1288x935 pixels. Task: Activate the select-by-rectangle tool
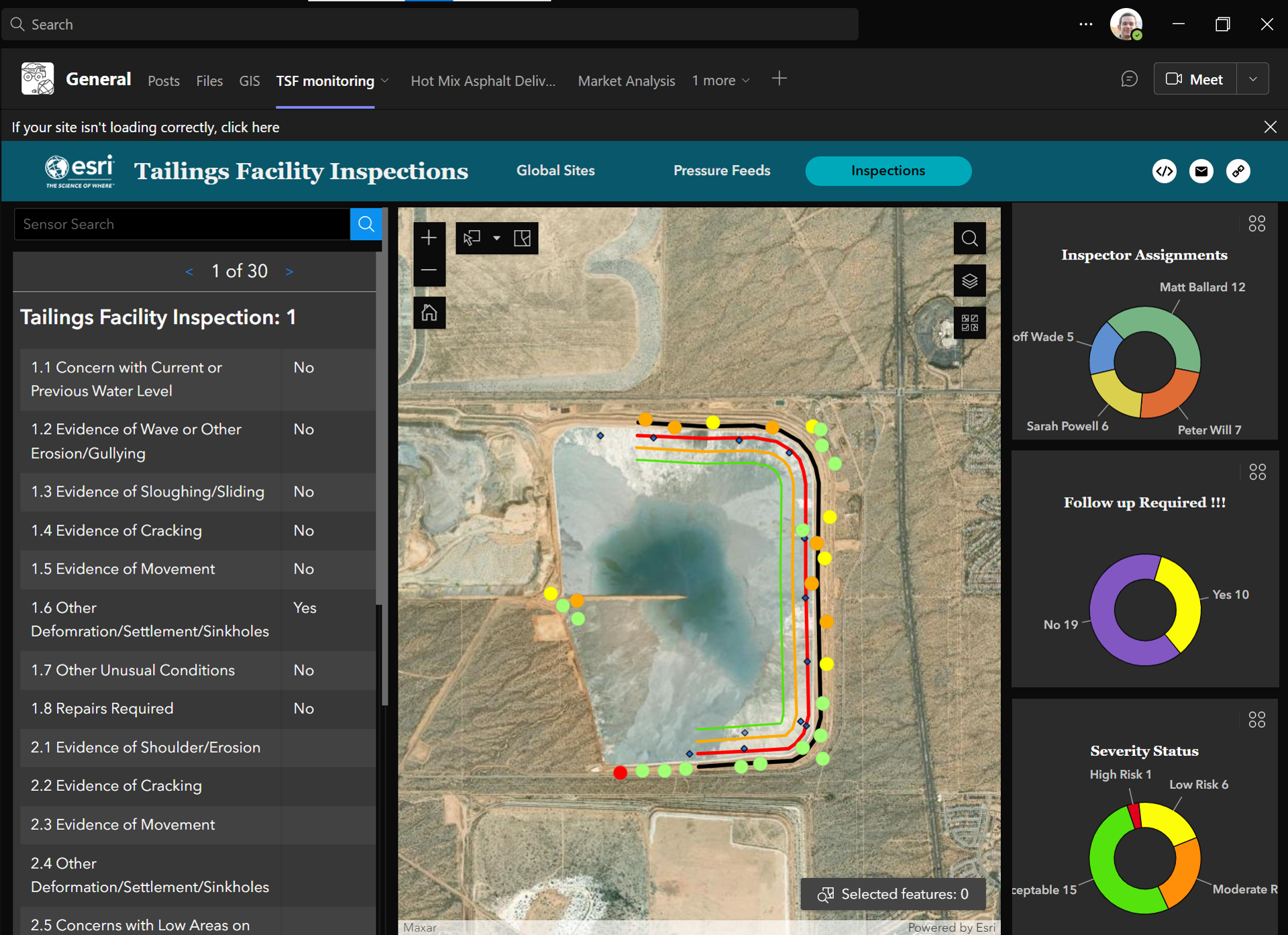[x=472, y=238]
